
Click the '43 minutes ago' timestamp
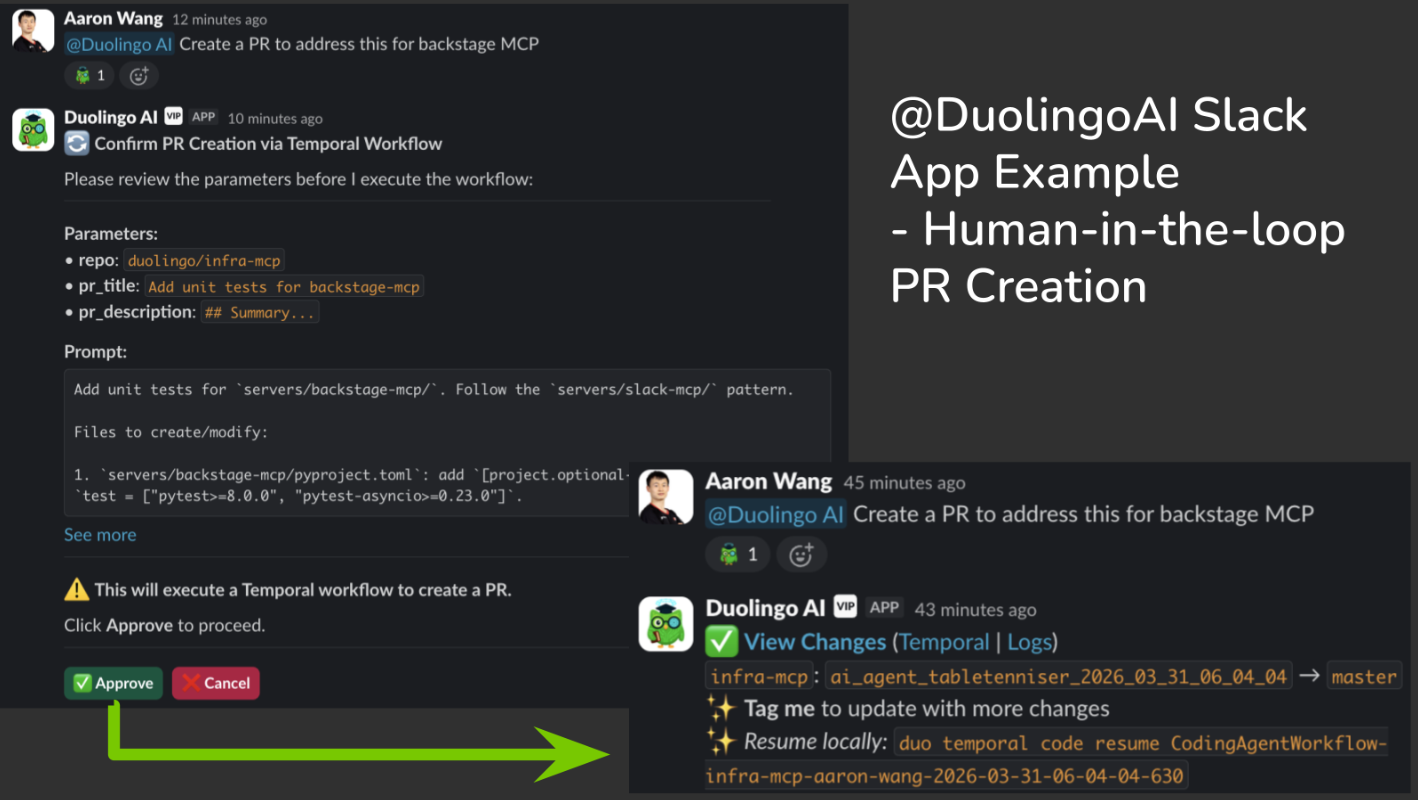pos(975,610)
